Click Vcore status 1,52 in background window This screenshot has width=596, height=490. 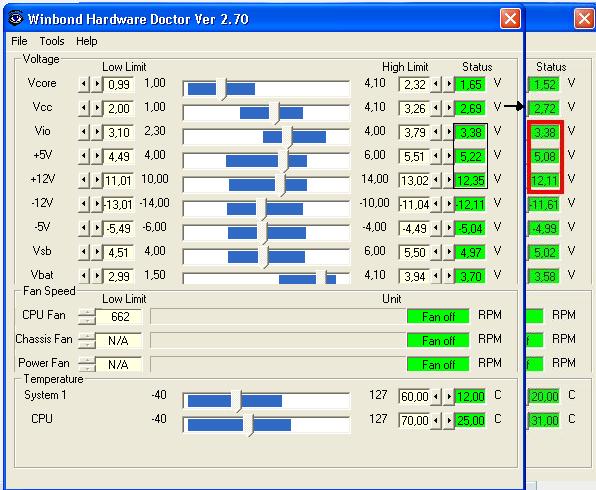[x=544, y=84]
